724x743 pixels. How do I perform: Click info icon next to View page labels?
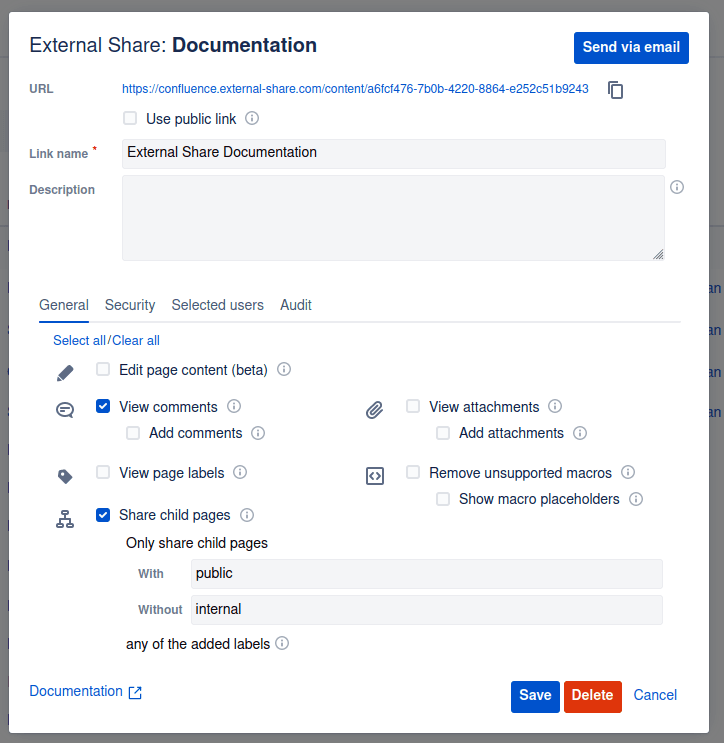pos(240,472)
